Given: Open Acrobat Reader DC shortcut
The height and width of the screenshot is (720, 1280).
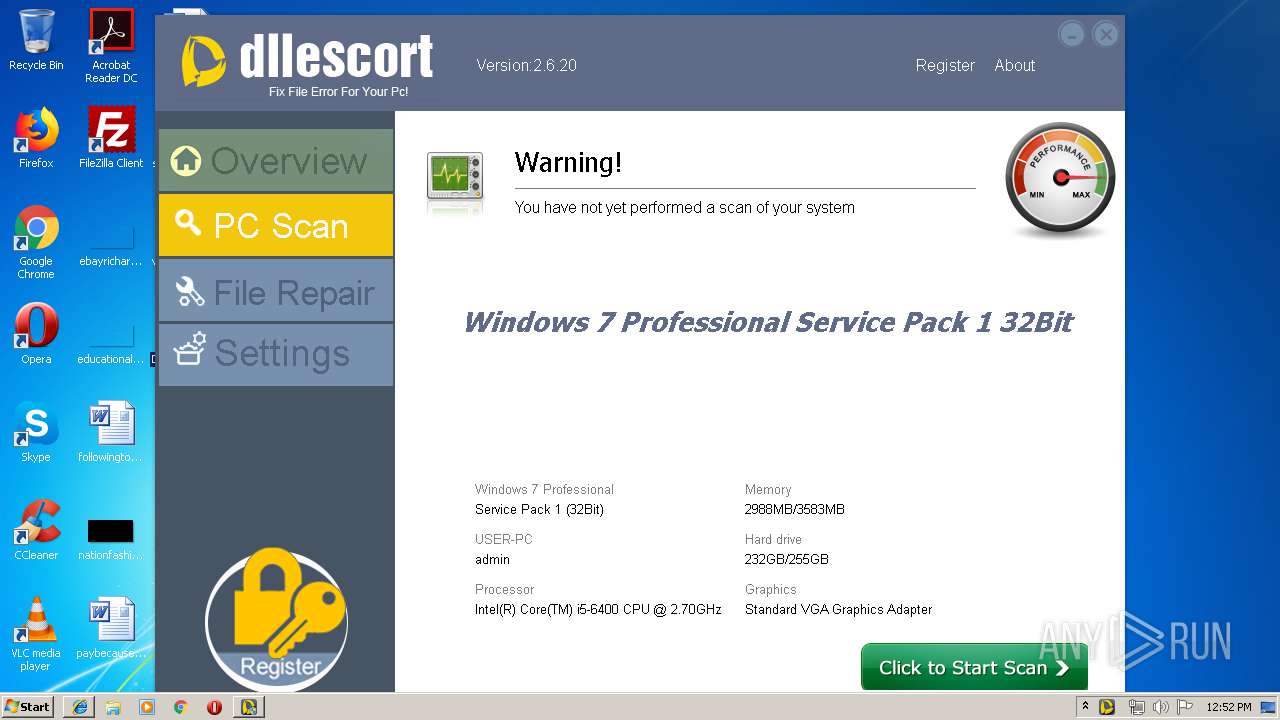Looking at the screenshot, I should tap(111, 46).
